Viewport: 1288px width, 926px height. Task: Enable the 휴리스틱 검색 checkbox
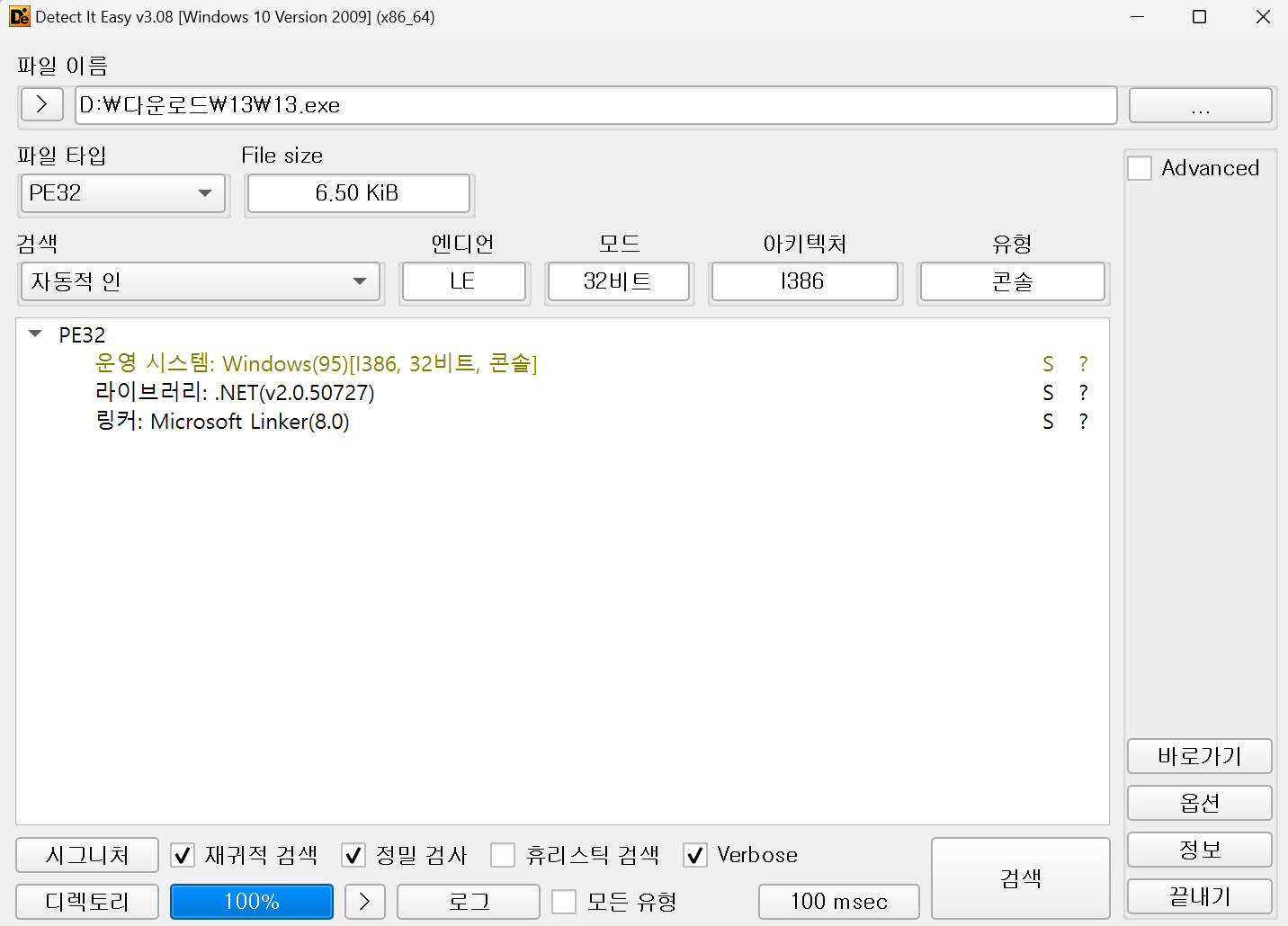(503, 855)
